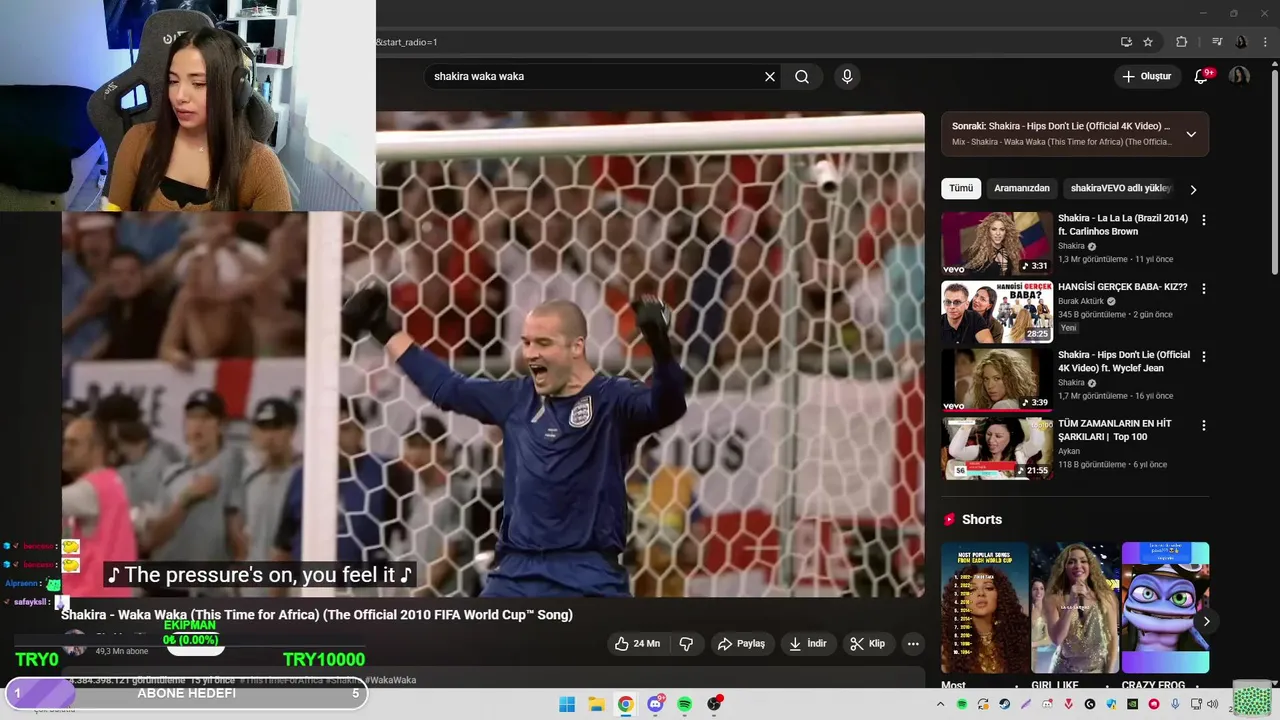Open HANGİSİ GERÇEK BABA thumbnail
This screenshot has width=1280, height=720.
pyautogui.click(x=997, y=312)
